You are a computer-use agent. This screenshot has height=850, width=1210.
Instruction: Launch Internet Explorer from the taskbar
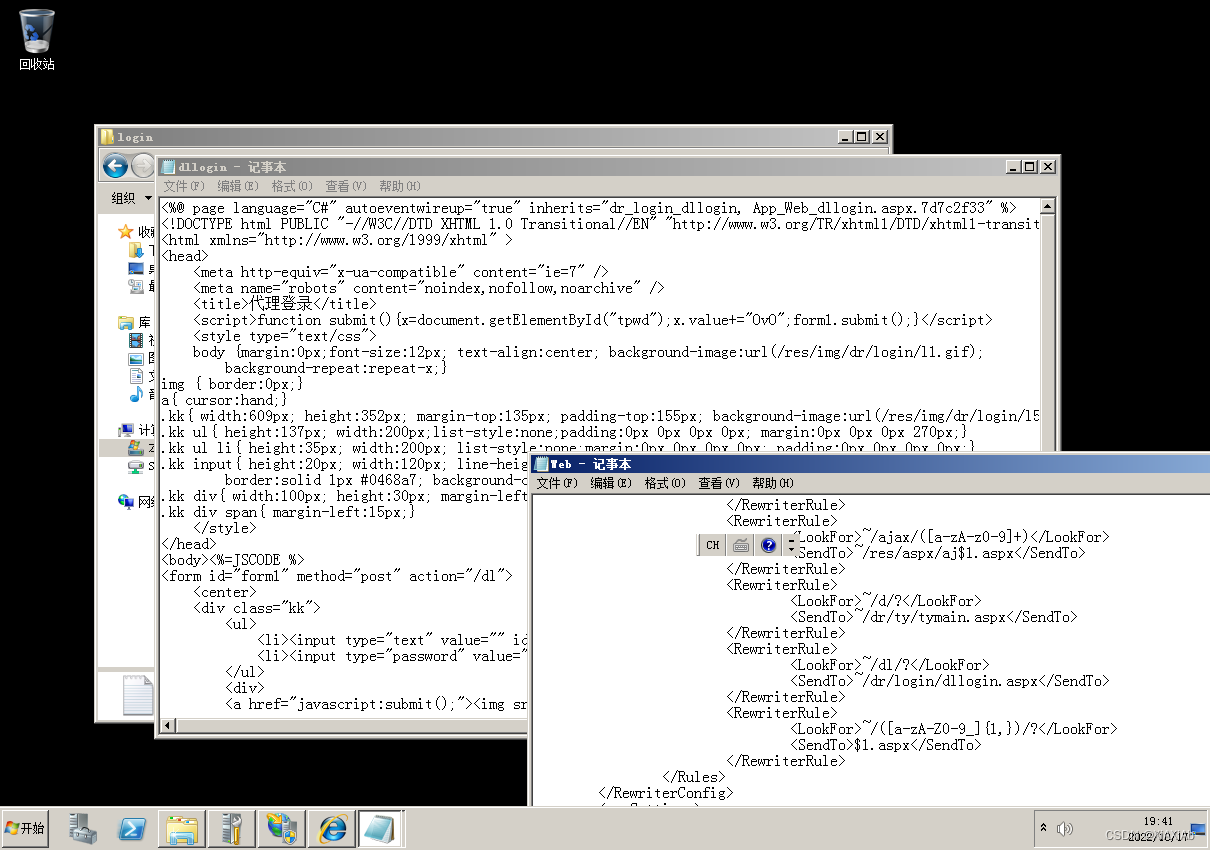pyautogui.click(x=332, y=828)
